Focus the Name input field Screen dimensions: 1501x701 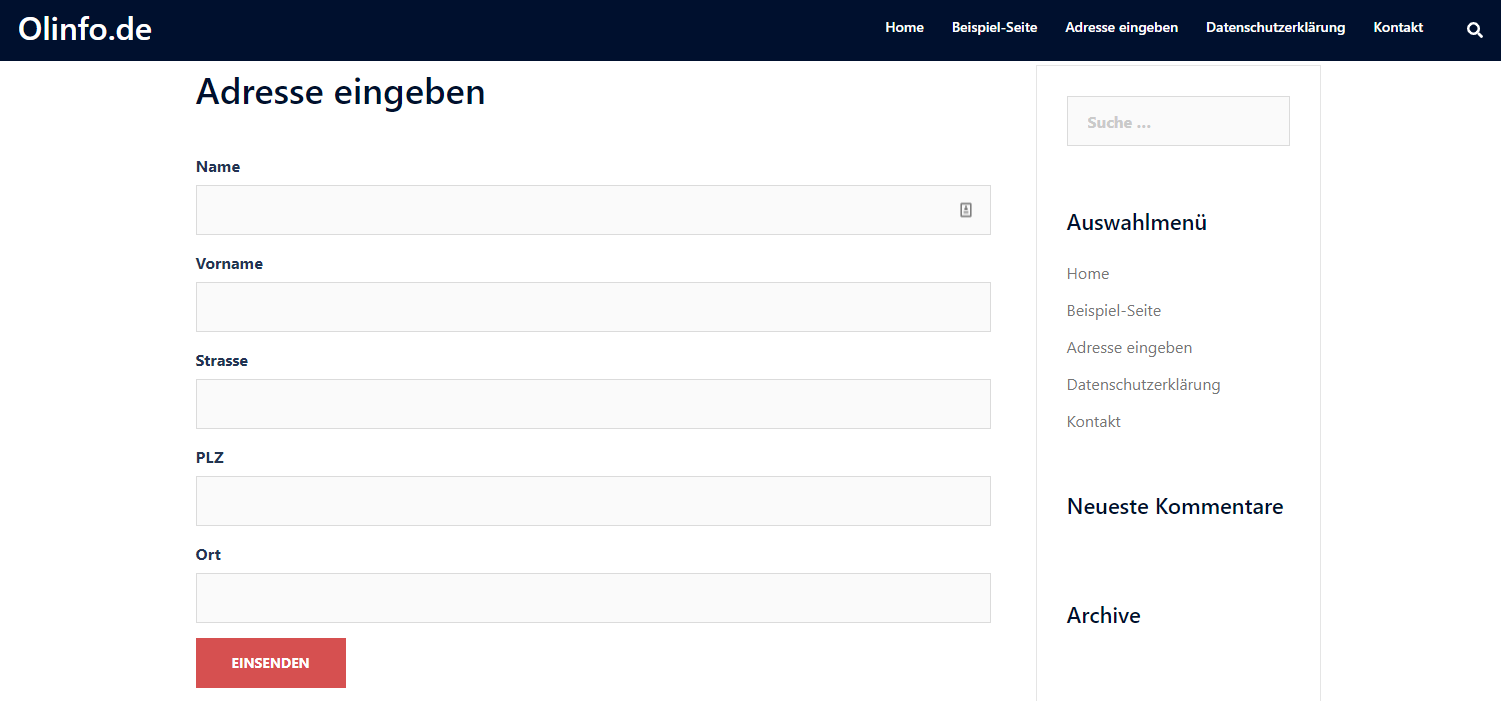point(593,210)
